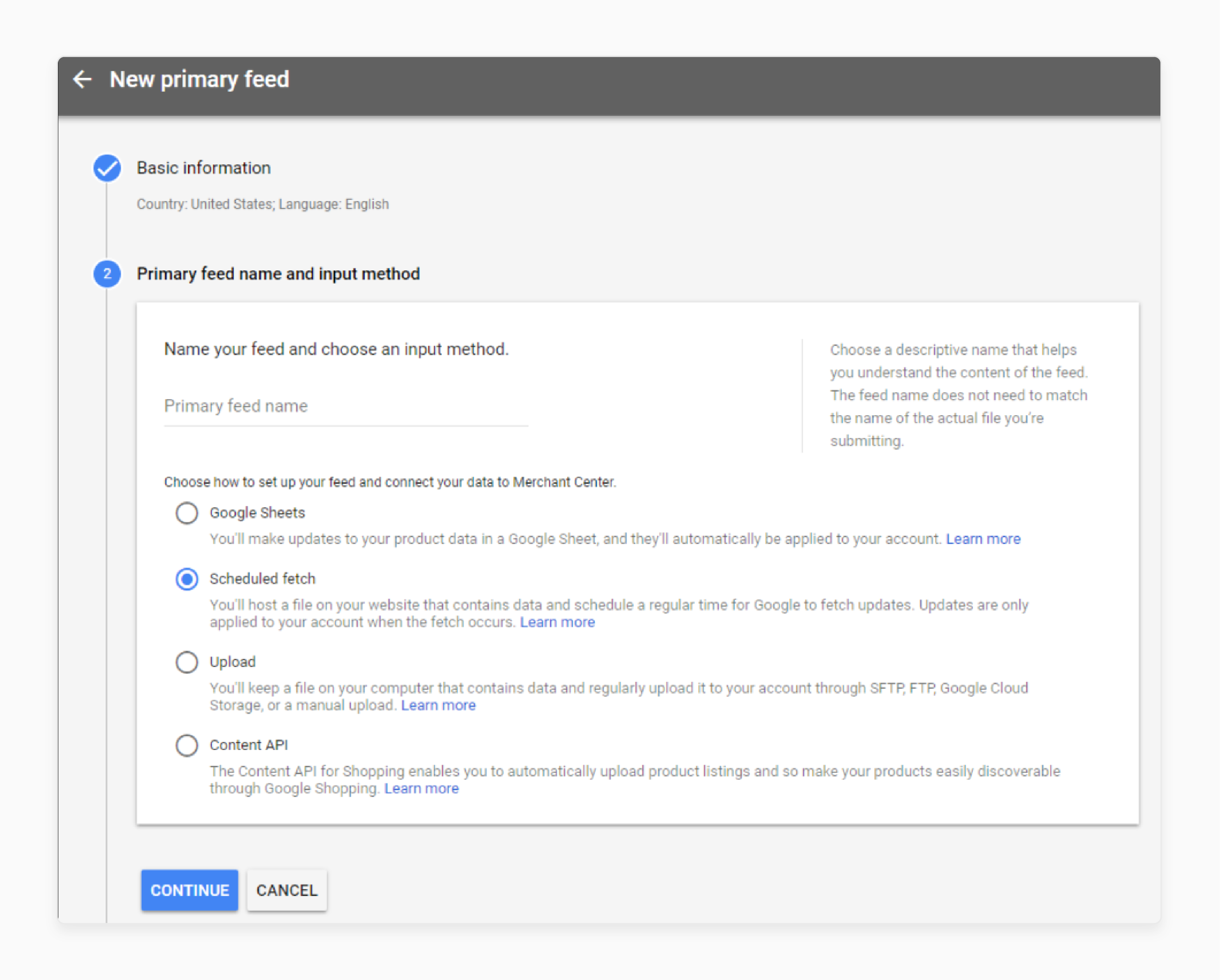Open Learn more link under Content API
This screenshot has width=1220, height=980.
point(421,788)
